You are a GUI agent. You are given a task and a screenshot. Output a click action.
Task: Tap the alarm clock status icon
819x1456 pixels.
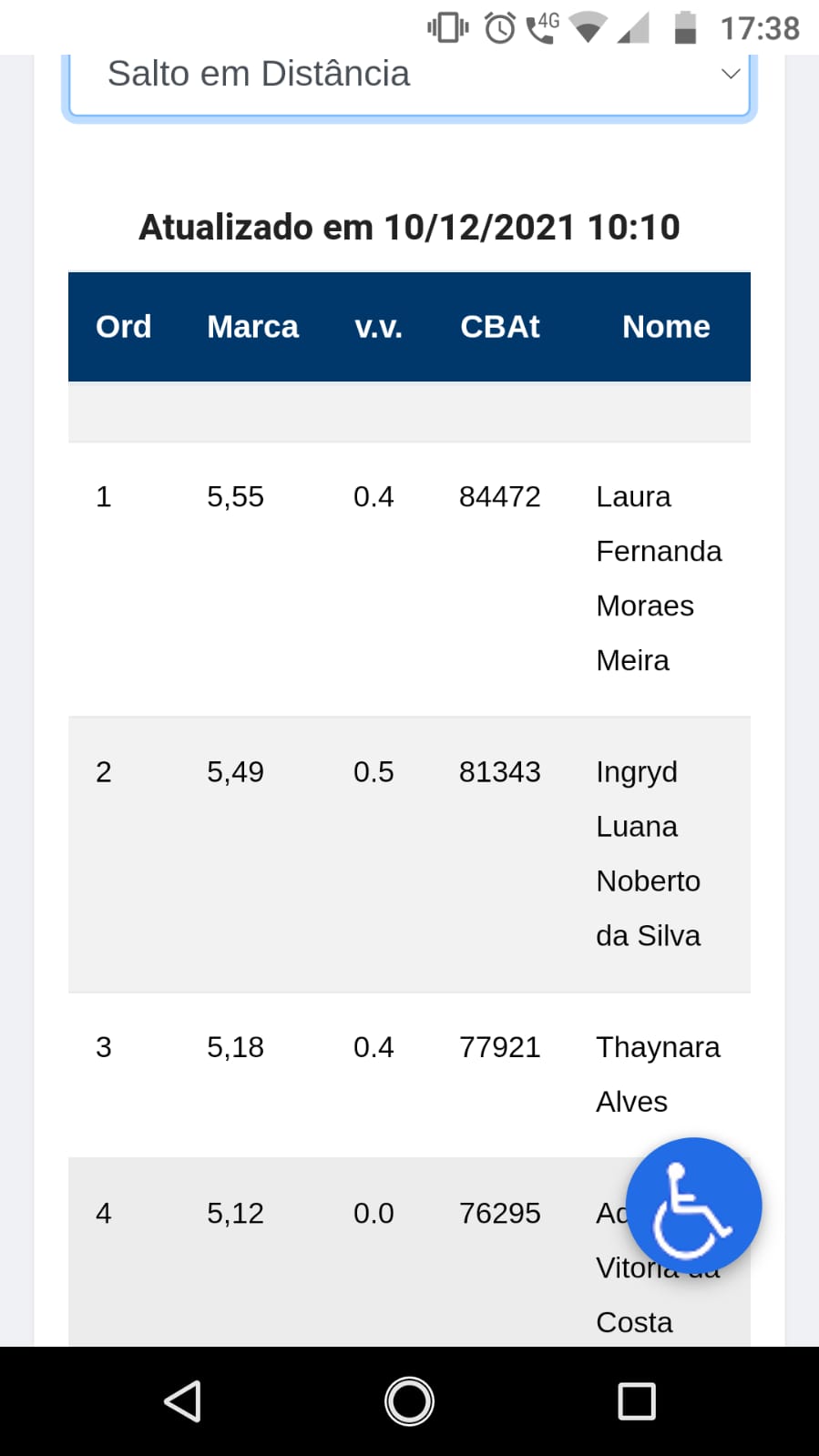[499, 28]
